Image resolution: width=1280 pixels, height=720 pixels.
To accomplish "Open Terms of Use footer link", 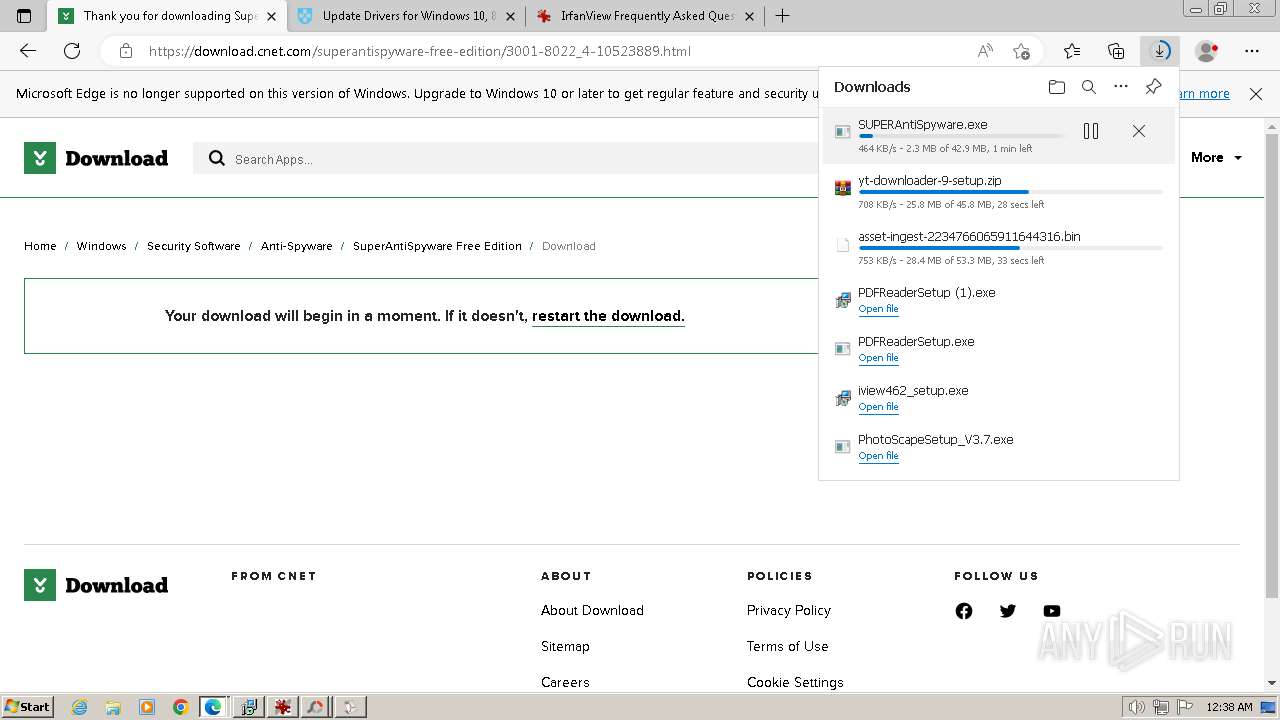I will [787, 646].
